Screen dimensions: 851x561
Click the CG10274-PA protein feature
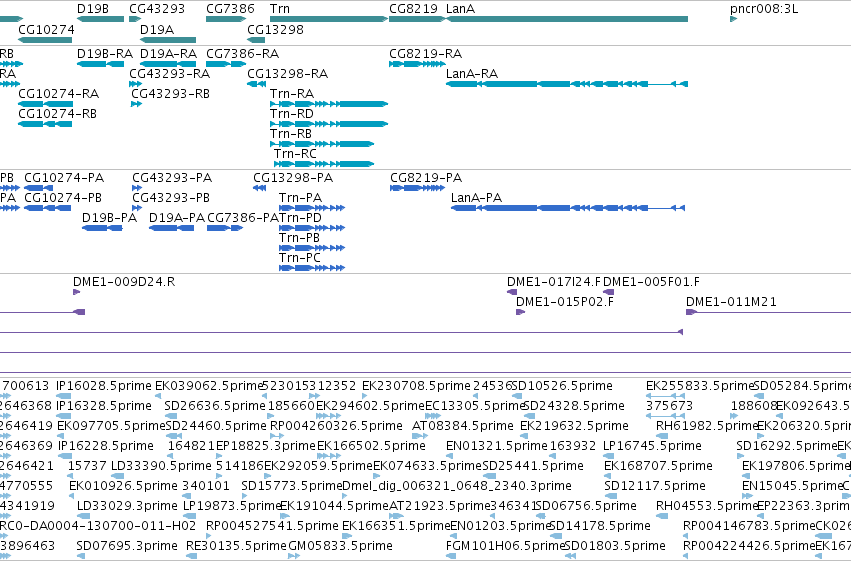click(39, 188)
